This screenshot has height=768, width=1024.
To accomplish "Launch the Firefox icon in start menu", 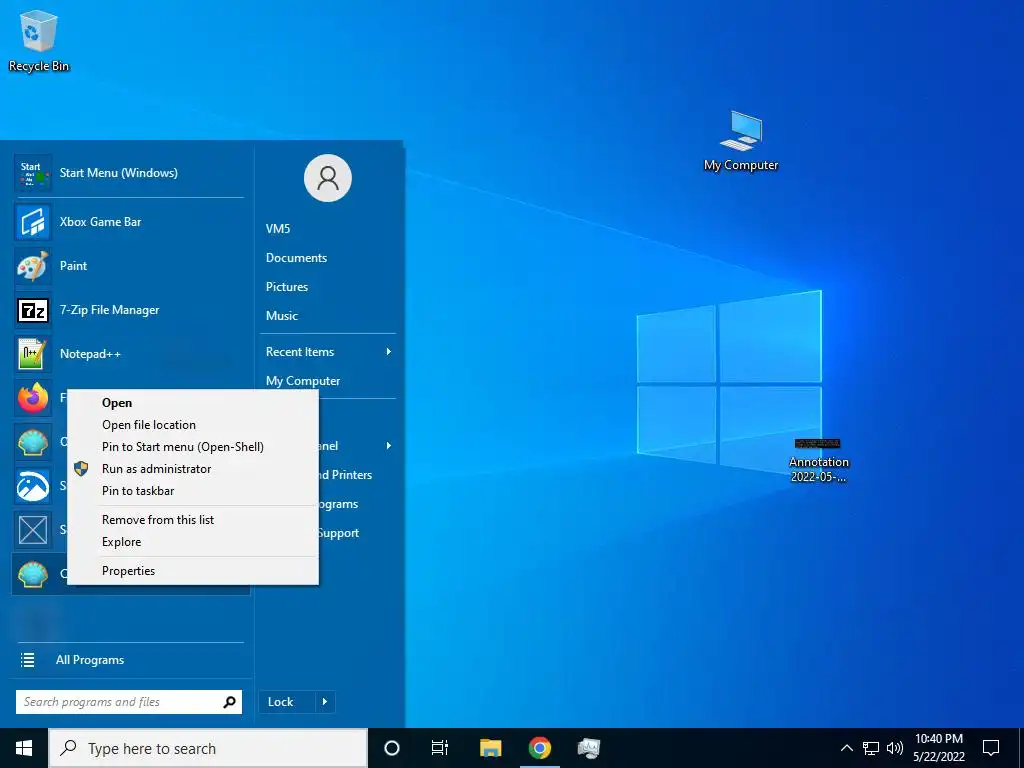I will [32, 398].
